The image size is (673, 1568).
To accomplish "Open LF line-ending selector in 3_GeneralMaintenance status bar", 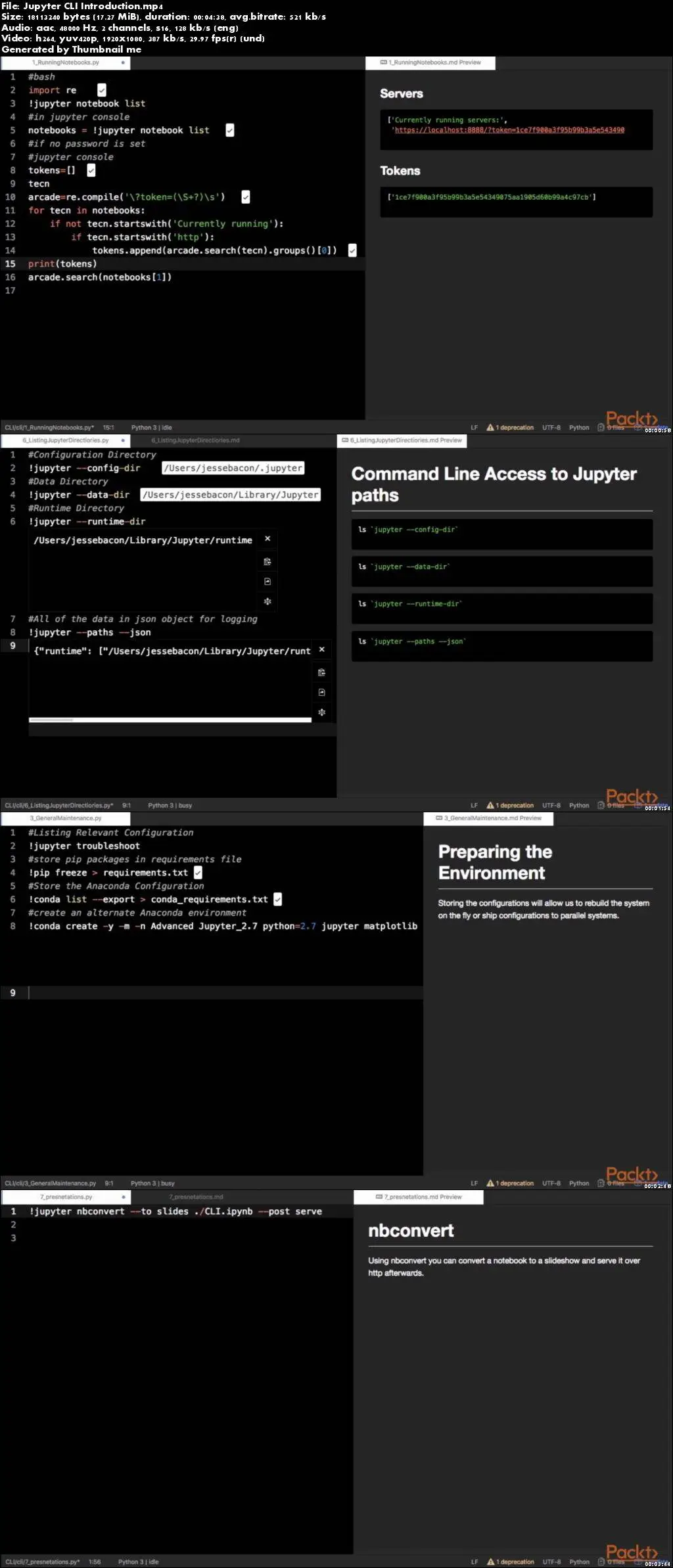I will (474, 1183).
